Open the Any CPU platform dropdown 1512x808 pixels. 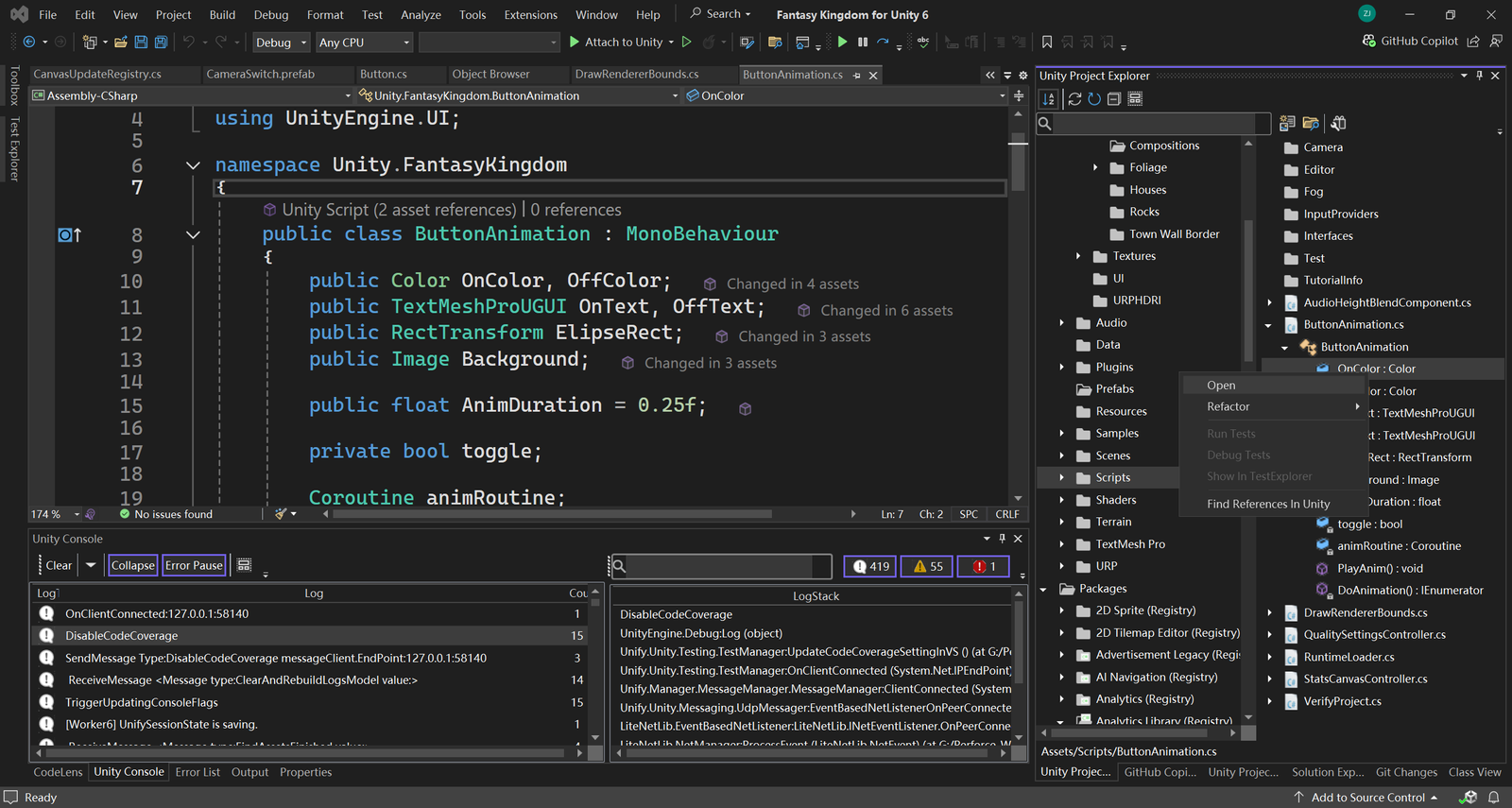(x=364, y=43)
